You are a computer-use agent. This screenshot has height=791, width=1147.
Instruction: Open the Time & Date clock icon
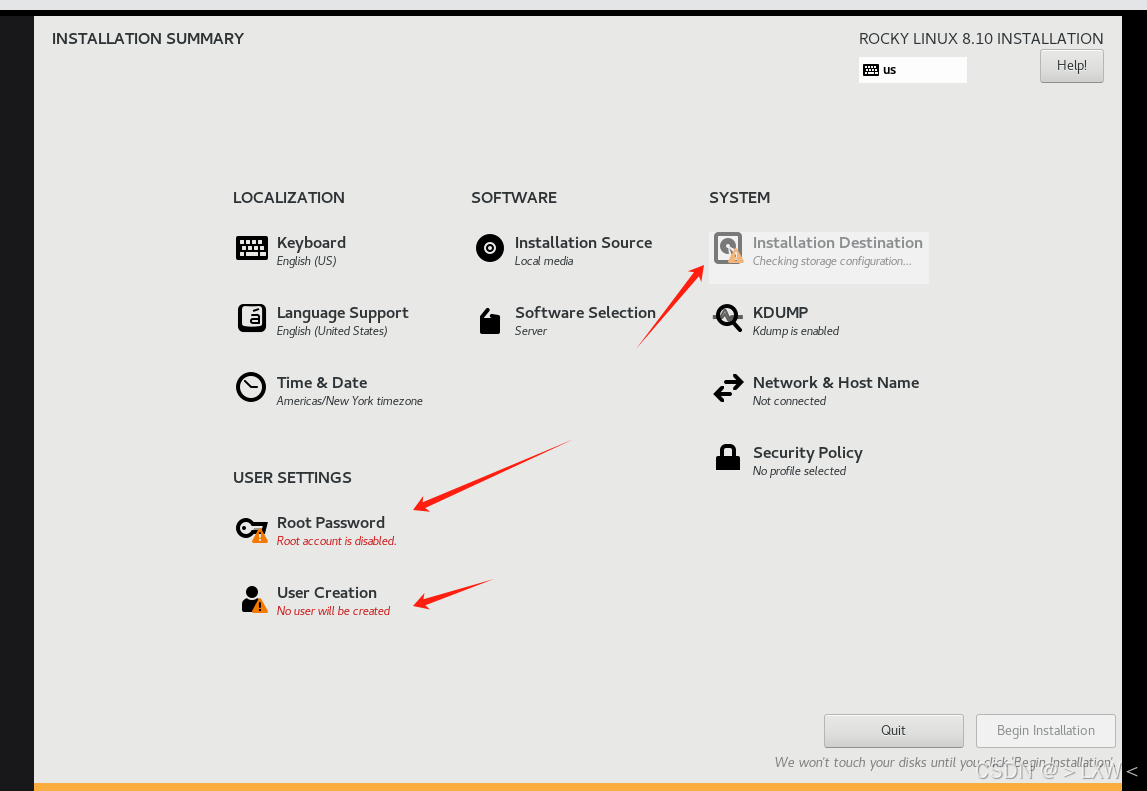(x=251, y=388)
